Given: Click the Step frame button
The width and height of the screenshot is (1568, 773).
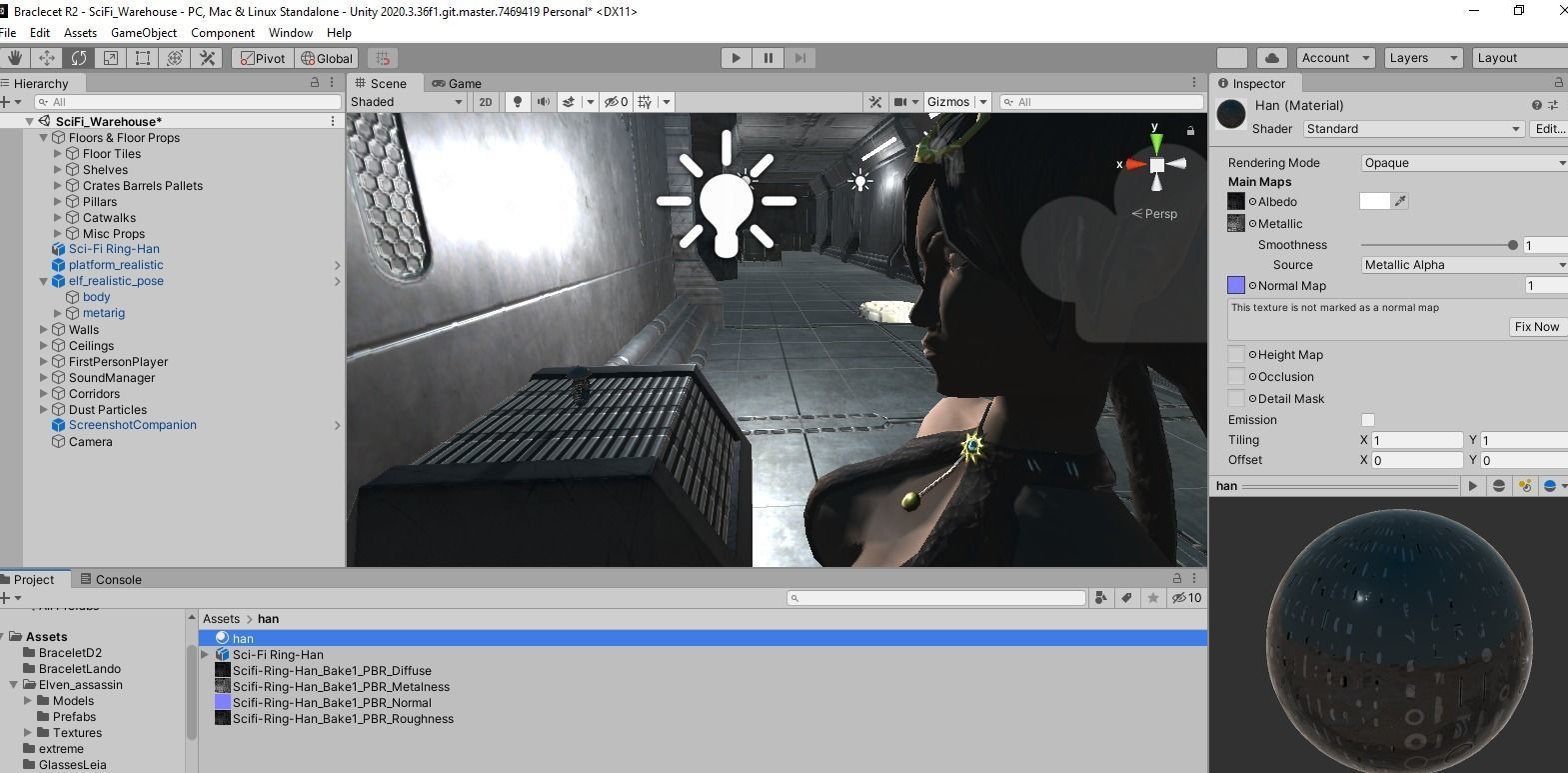Looking at the screenshot, I should click(x=800, y=58).
